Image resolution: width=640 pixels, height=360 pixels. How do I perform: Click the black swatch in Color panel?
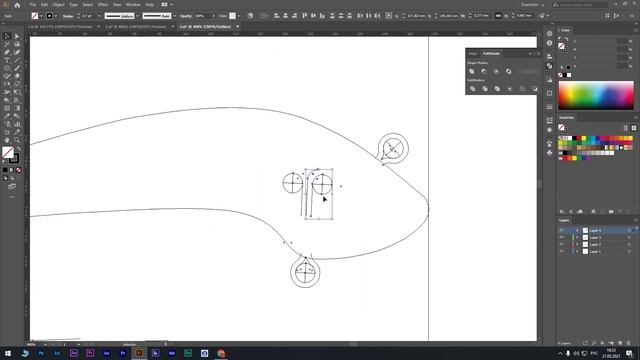coord(564,75)
